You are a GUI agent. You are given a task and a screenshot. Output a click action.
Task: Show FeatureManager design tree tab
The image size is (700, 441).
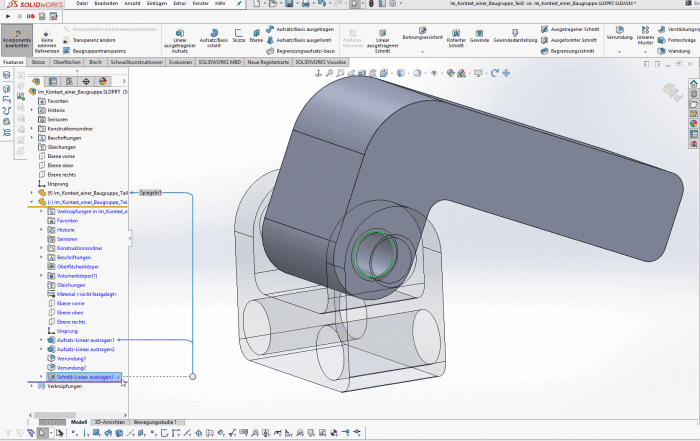(x=36, y=81)
